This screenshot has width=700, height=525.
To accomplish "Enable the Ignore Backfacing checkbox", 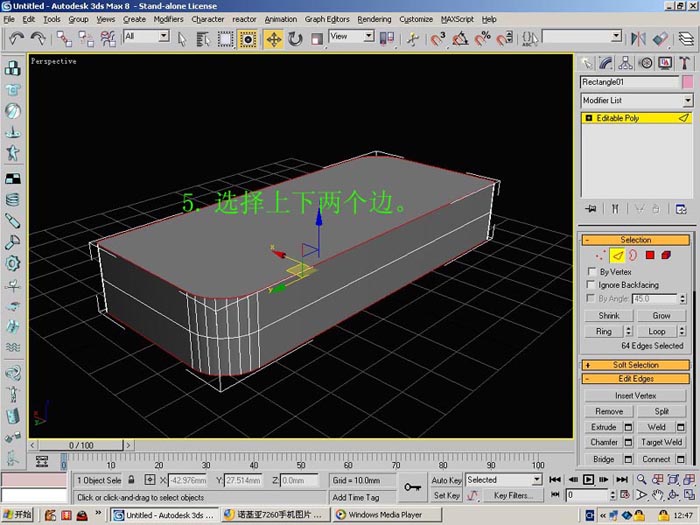I will pos(591,284).
